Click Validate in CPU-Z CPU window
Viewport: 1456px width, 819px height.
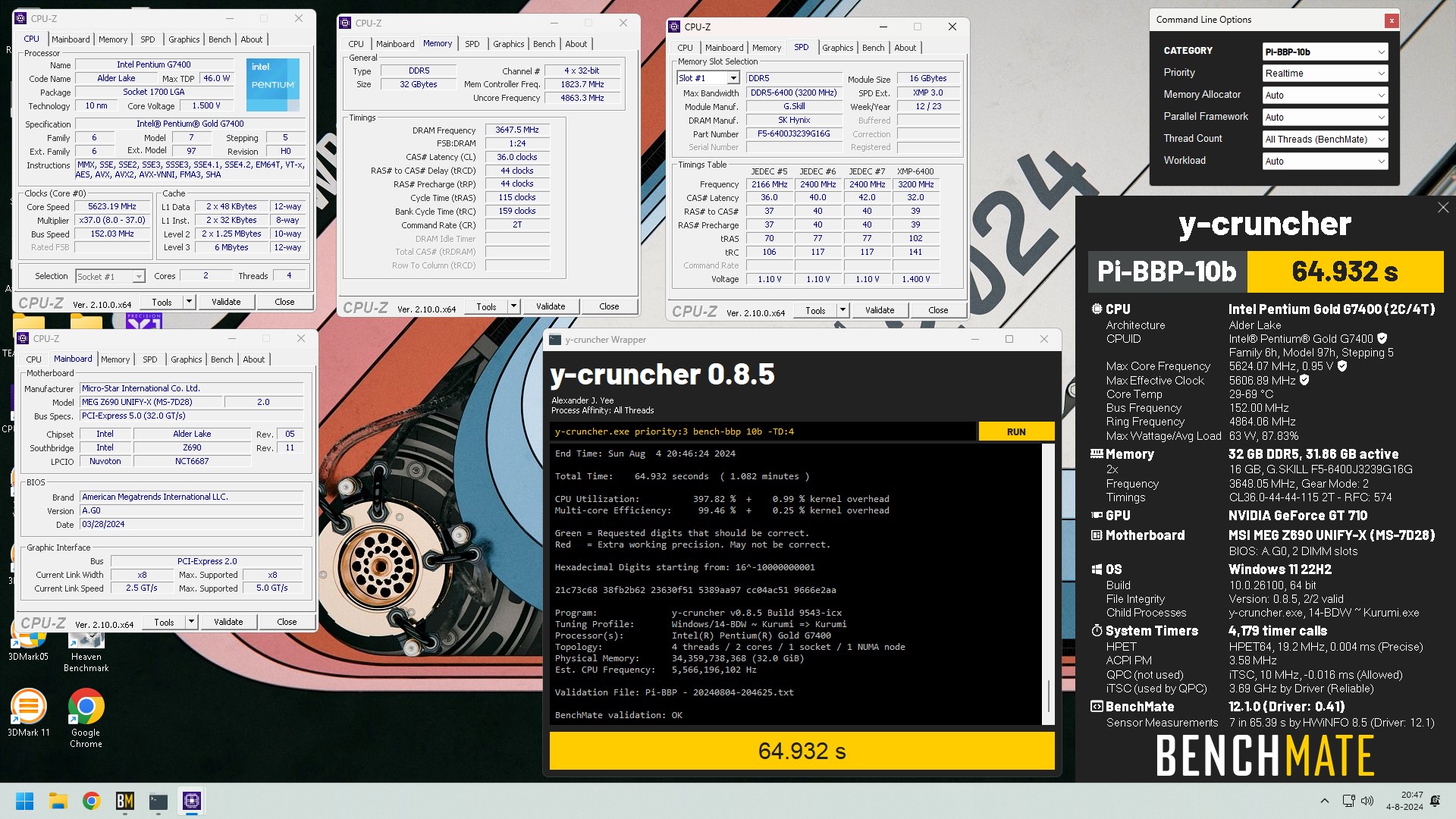(226, 302)
